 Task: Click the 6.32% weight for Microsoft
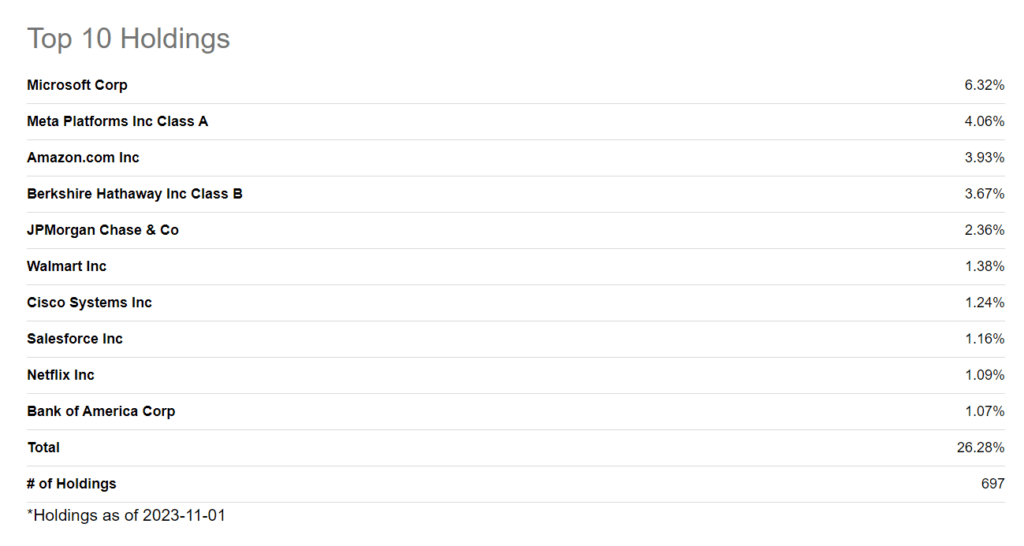pos(984,85)
